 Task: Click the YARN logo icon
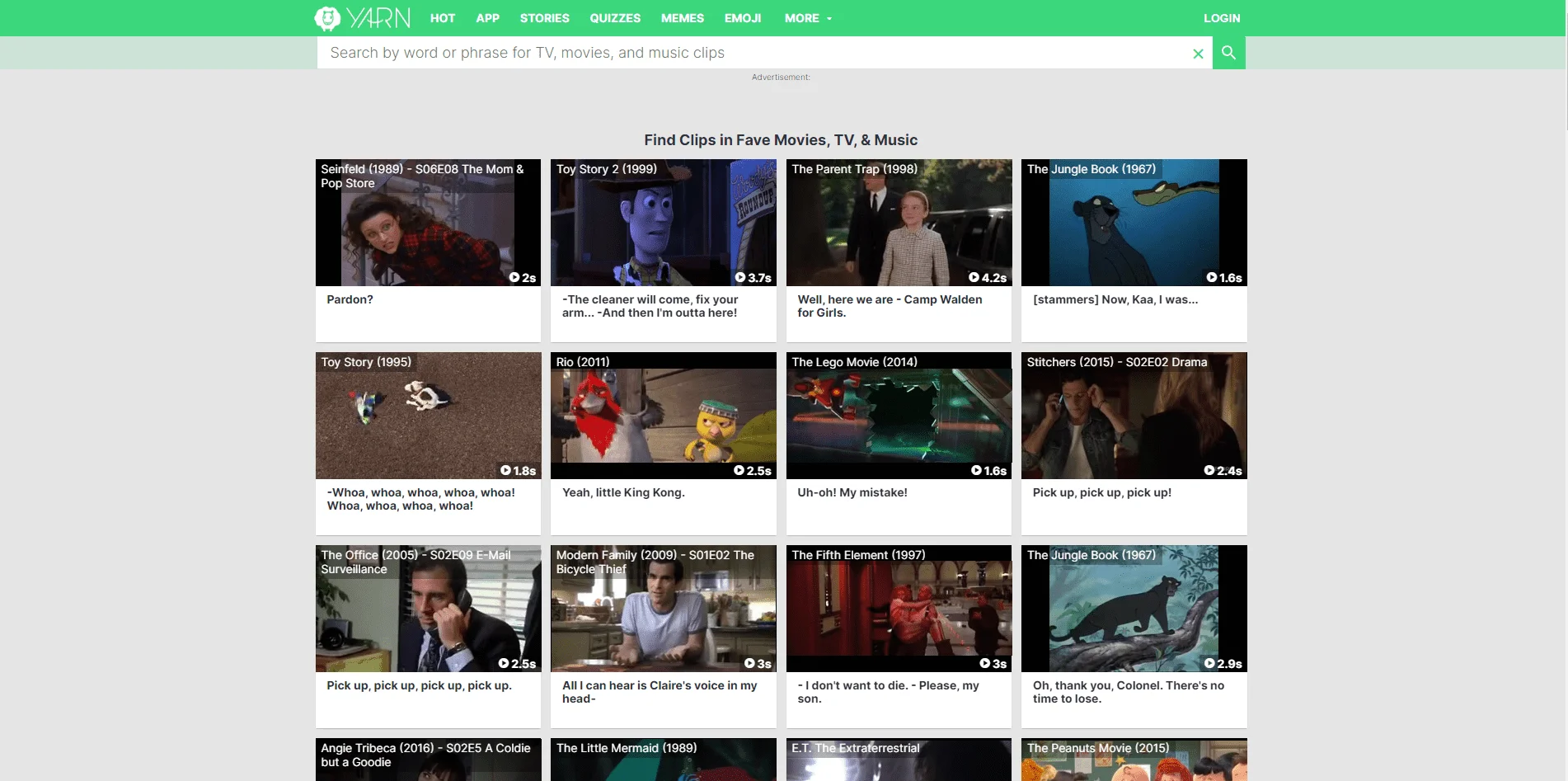click(327, 18)
